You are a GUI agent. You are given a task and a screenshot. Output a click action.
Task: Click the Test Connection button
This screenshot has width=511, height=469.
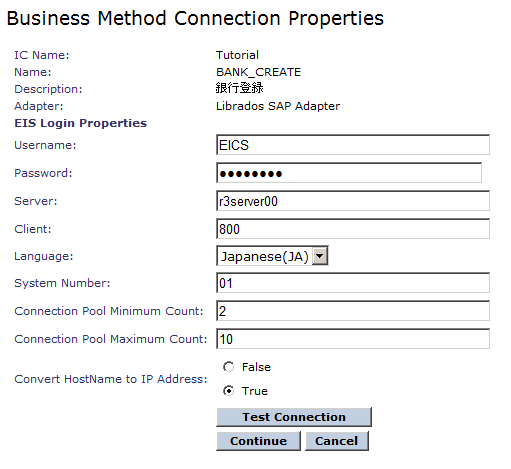(294, 417)
